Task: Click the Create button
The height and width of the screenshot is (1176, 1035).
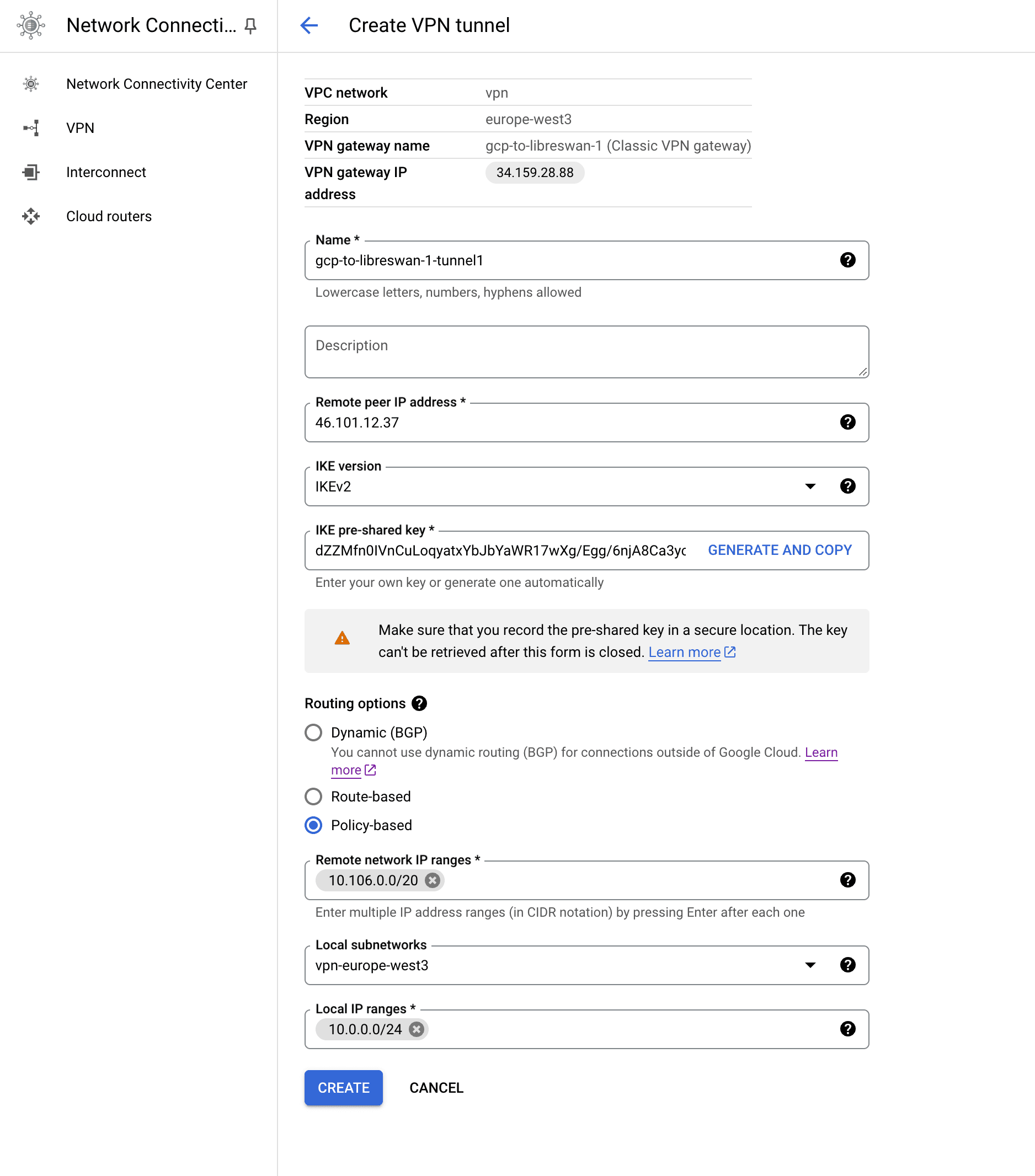Action: click(344, 1087)
